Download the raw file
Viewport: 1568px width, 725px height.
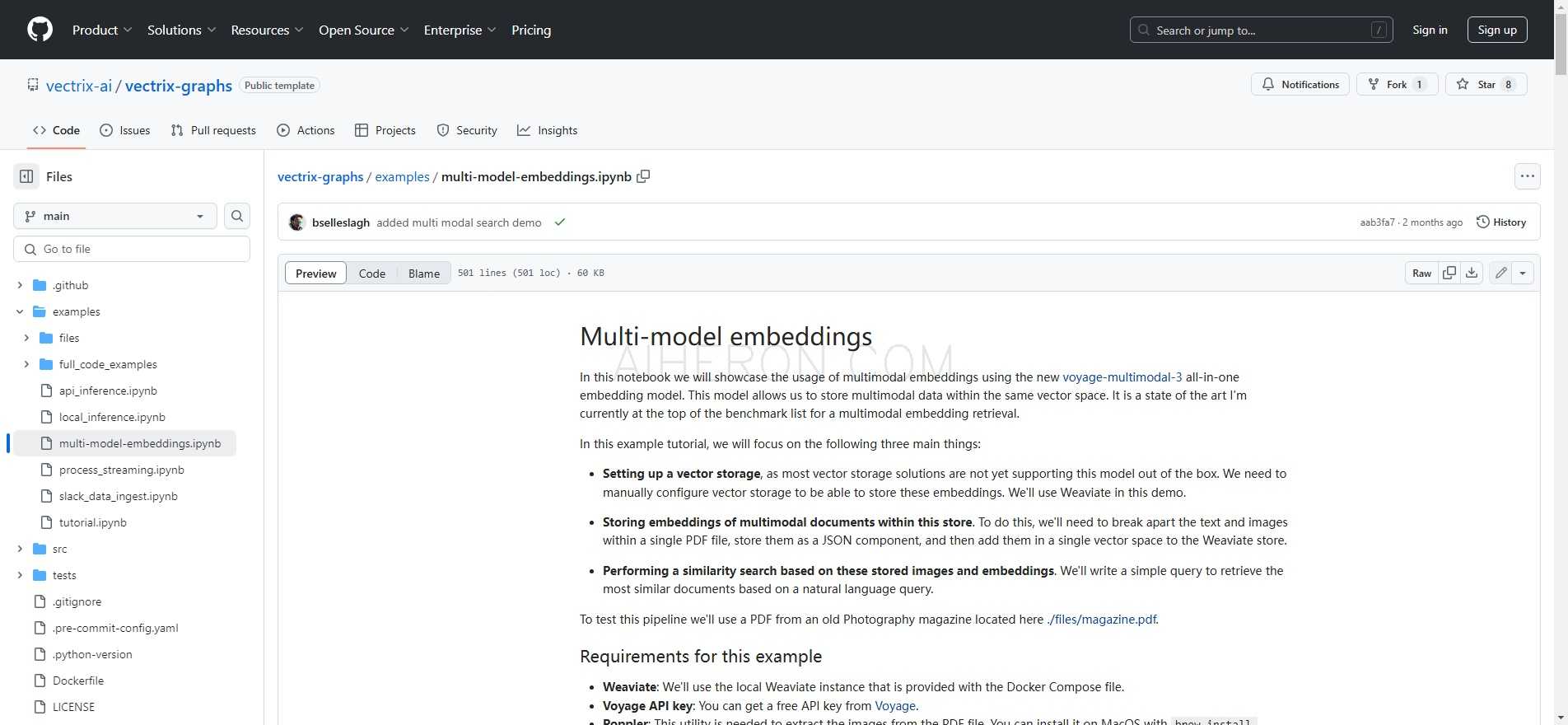(1472, 273)
